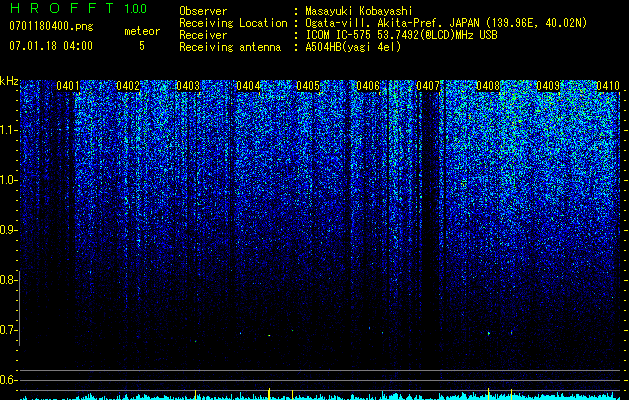The width and height of the screenshot is (629, 400).
Task: Click the timestamp 07.01.18 04:00
Action: tap(51, 46)
